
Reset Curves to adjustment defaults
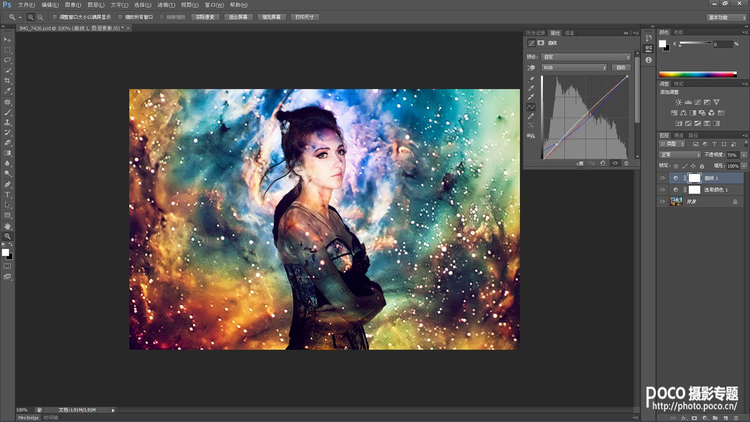pyautogui.click(x=603, y=163)
